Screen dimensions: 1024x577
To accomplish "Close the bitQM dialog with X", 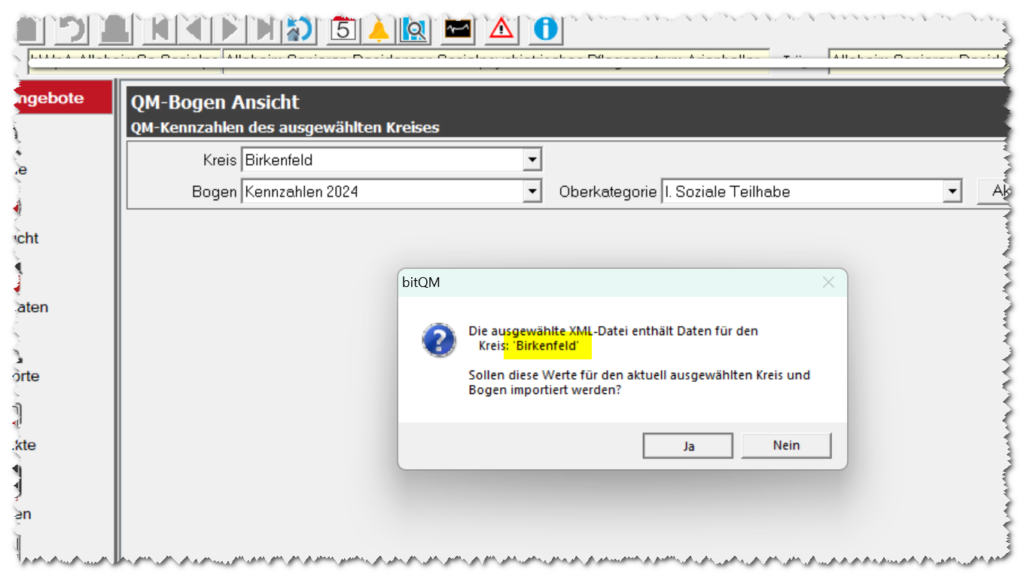I will (828, 283).
